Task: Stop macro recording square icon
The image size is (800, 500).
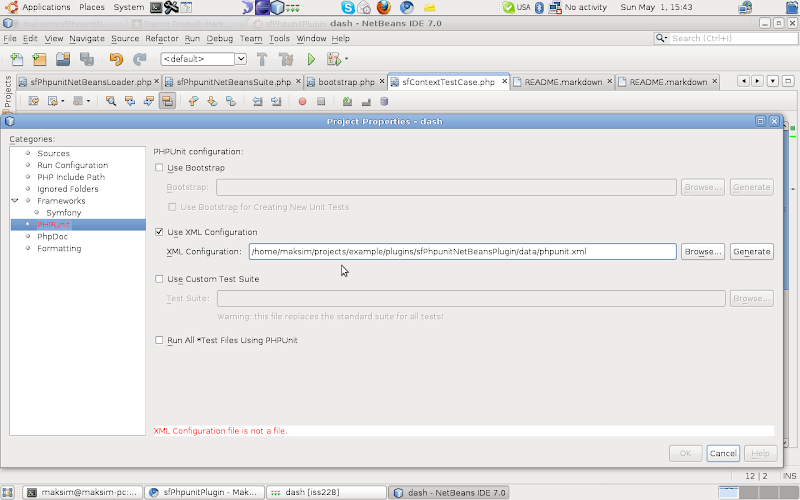Action: pyautogui.click(x=321, y=101)
